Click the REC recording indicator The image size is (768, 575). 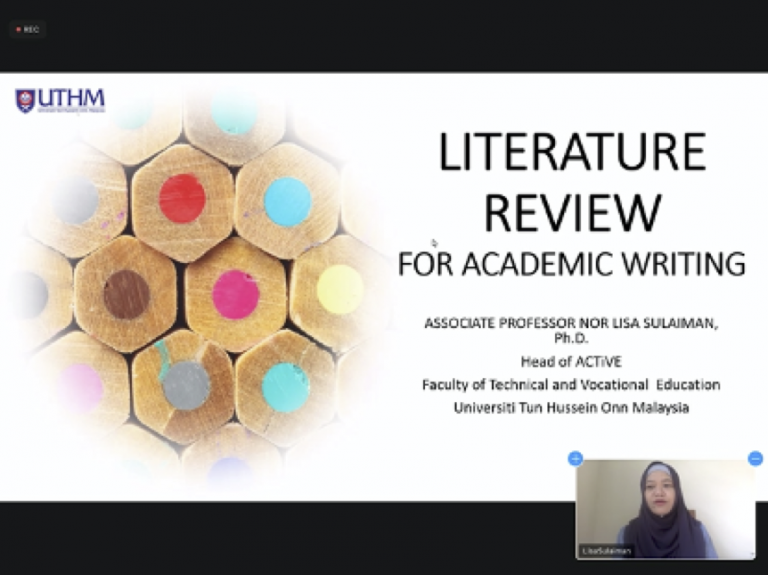pos(27,29)
